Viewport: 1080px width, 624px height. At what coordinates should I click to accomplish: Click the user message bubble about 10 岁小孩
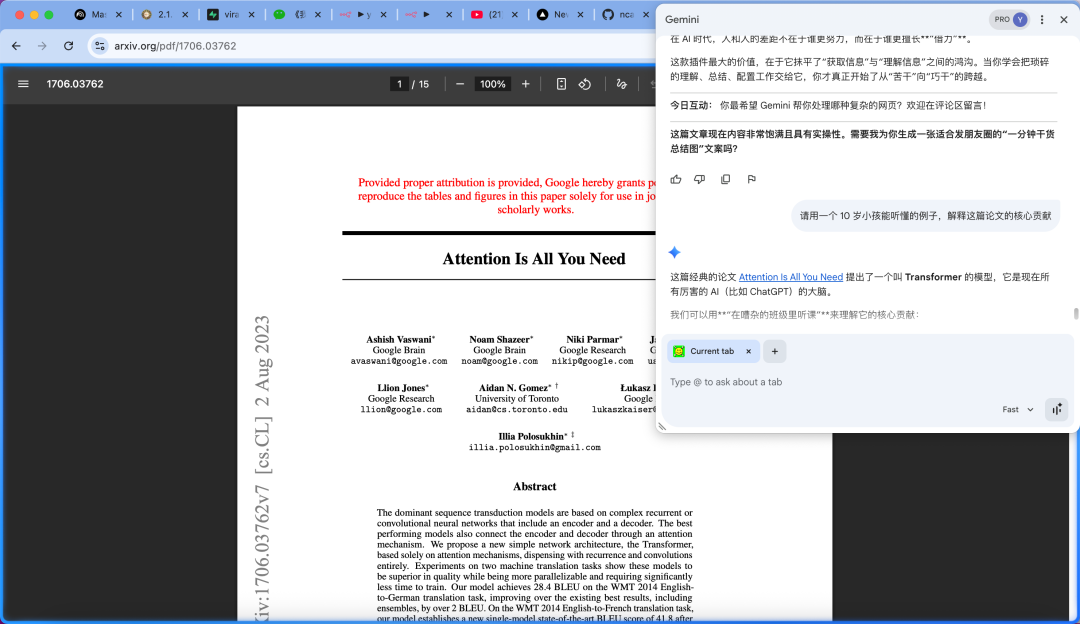click(x=925, y=216)
